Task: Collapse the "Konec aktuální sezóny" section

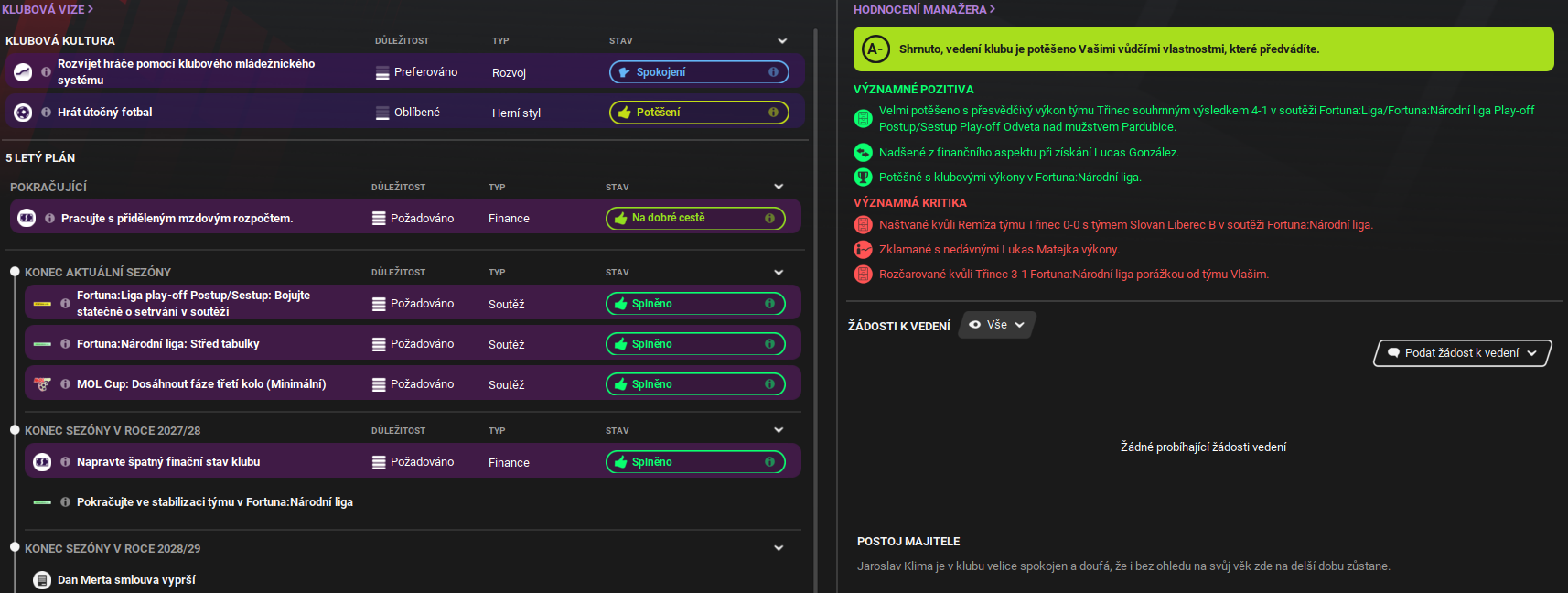Action: 779,273
